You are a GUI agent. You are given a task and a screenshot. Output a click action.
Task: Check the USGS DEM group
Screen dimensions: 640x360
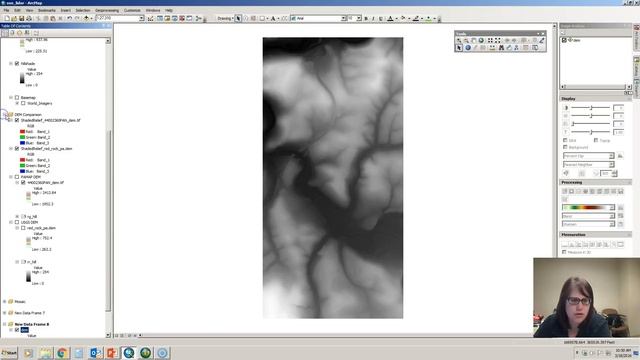[17, 222]
